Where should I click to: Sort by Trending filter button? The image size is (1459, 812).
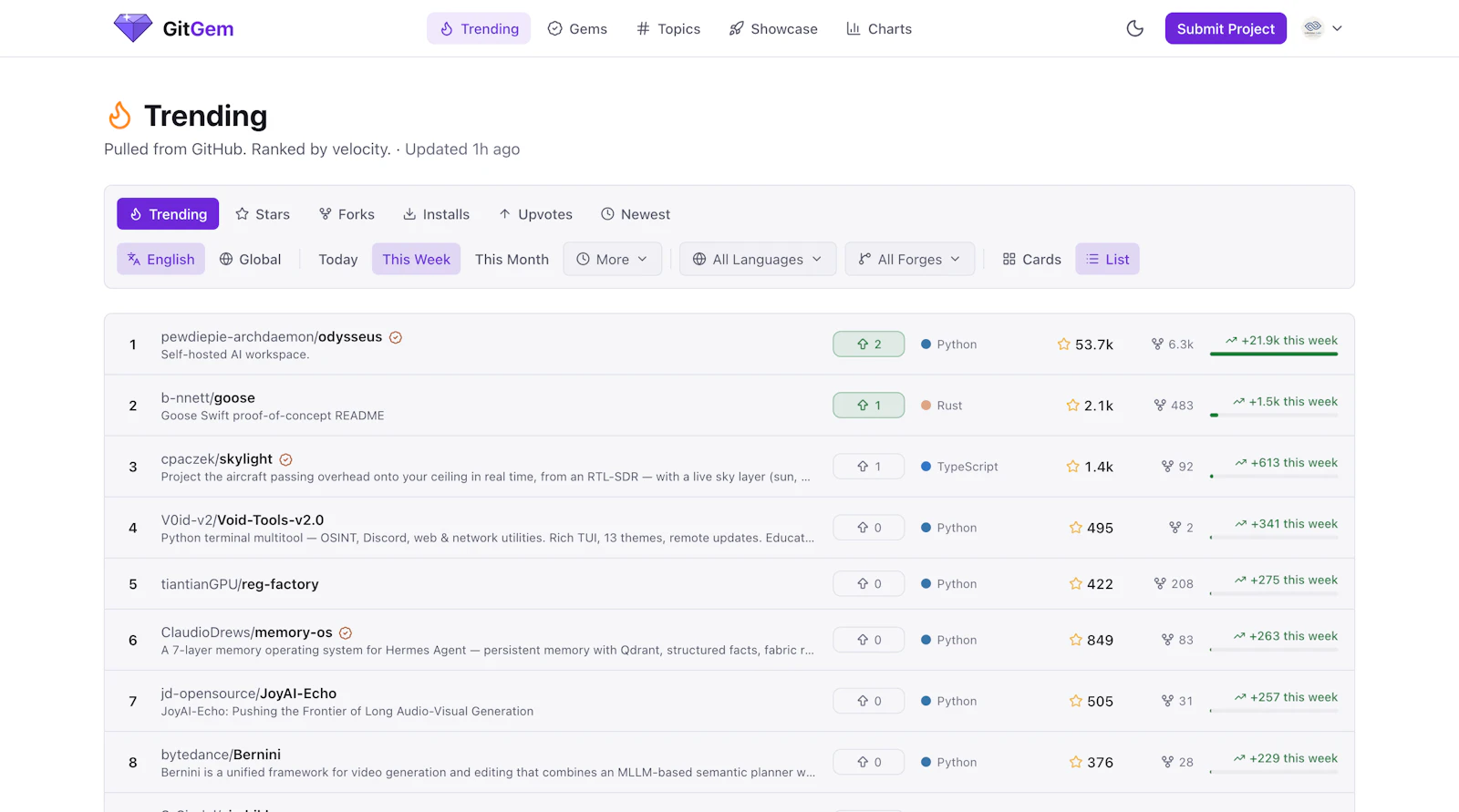168,214
